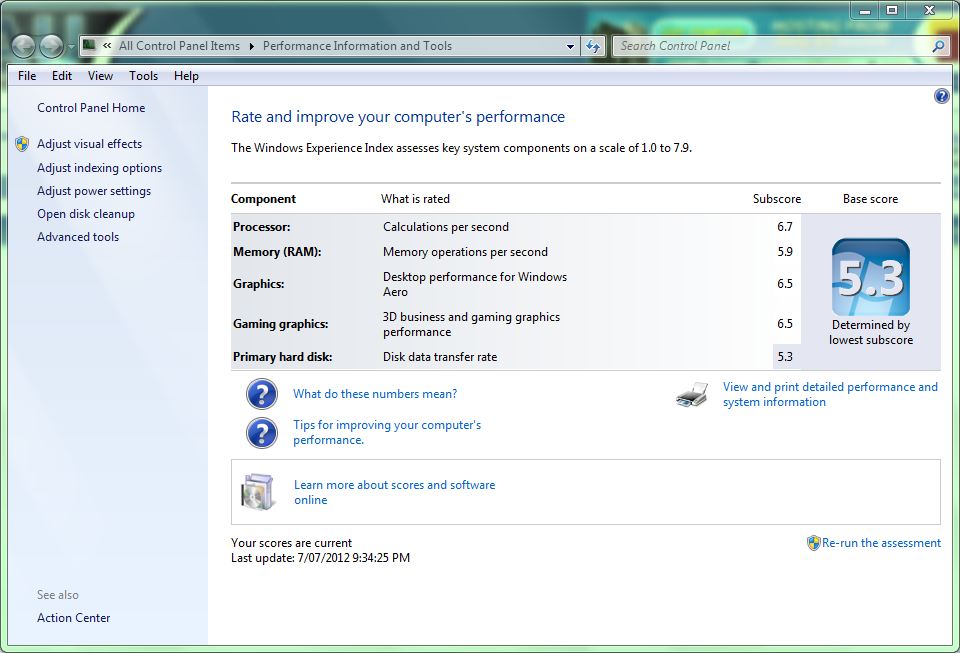
Task: Open Adjust indexing options
Action: [x=99, y=168]
